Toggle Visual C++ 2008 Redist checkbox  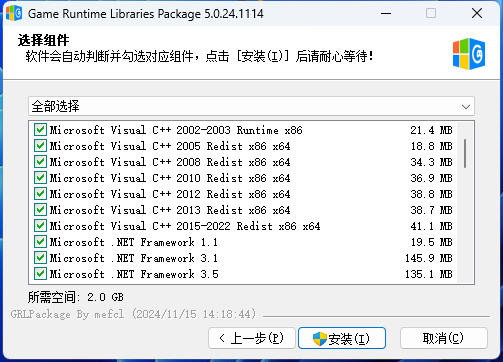(40, 162)
